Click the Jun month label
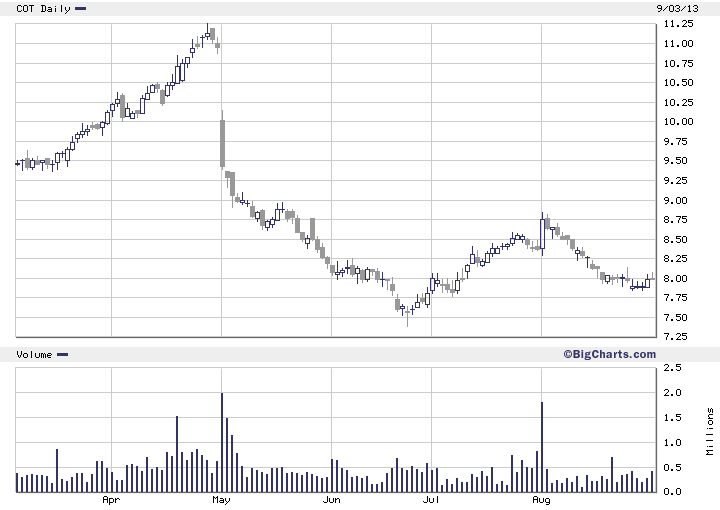Image resolution: width=720 pixels, height=510 pixels. 332,500
